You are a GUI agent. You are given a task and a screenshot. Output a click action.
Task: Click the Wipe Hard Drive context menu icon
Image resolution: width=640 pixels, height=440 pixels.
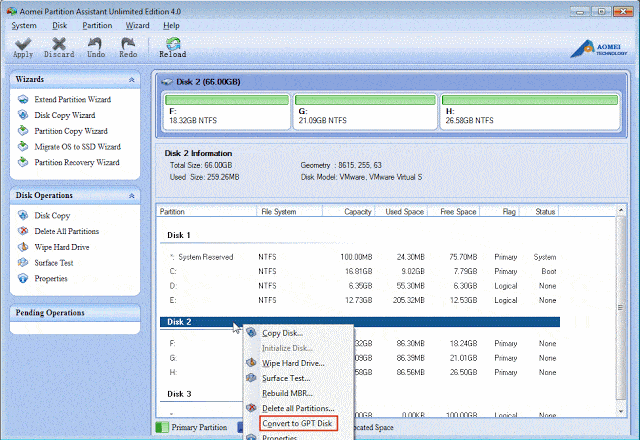tap(251, 362)
